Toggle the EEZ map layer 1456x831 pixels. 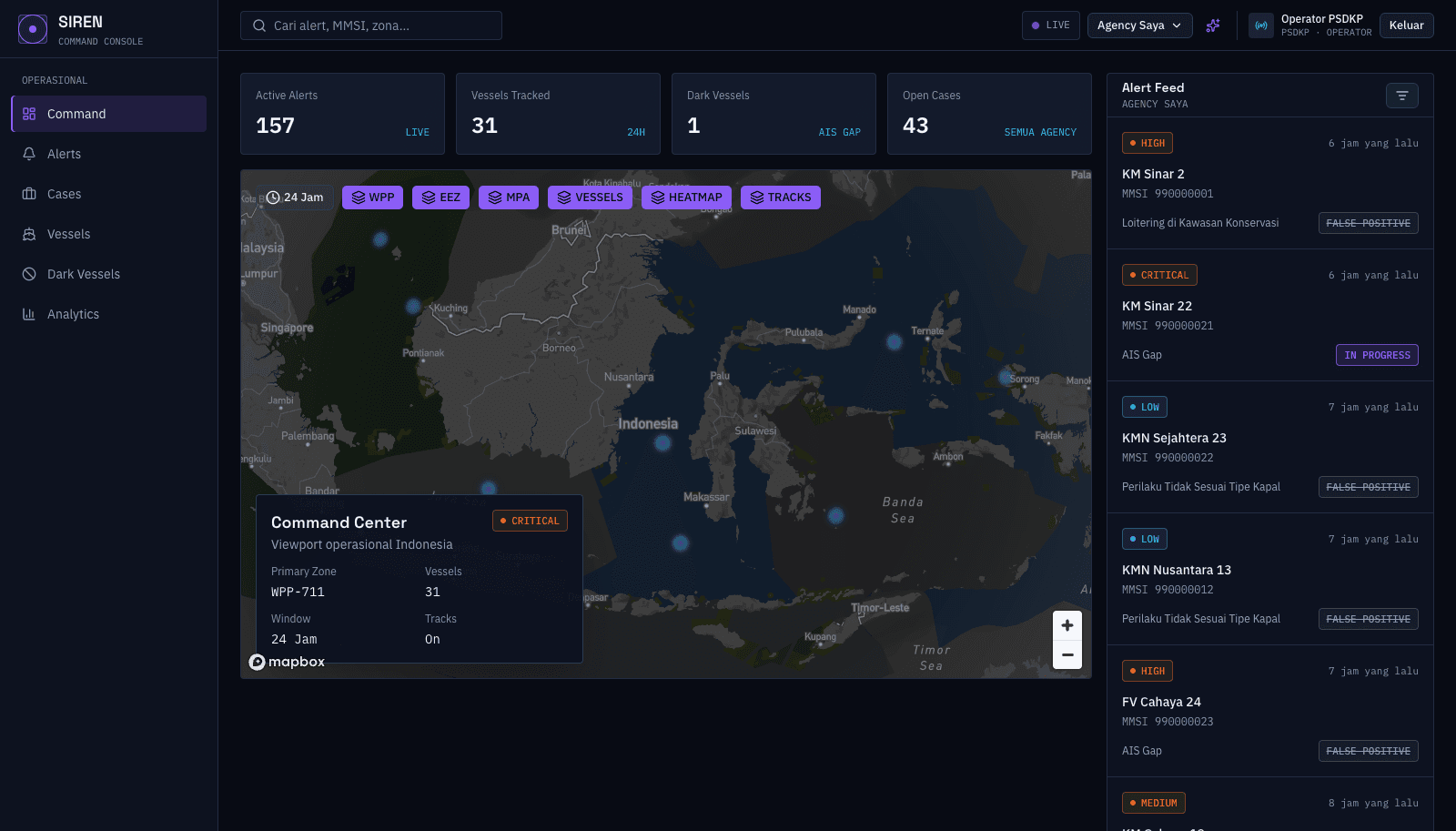(x=440, y=198)
